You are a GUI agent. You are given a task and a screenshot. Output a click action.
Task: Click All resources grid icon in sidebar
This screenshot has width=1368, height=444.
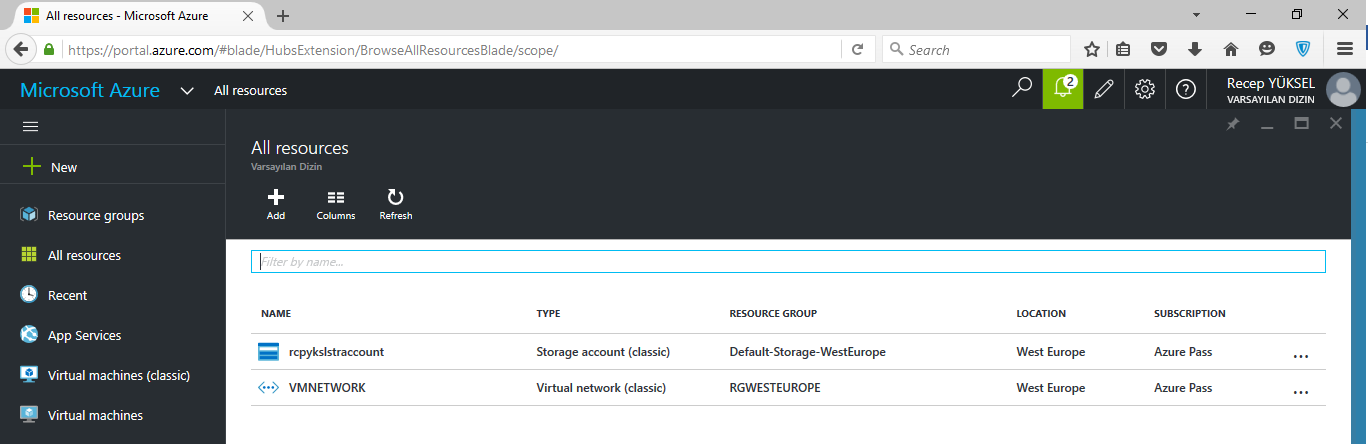click(29, 255)
